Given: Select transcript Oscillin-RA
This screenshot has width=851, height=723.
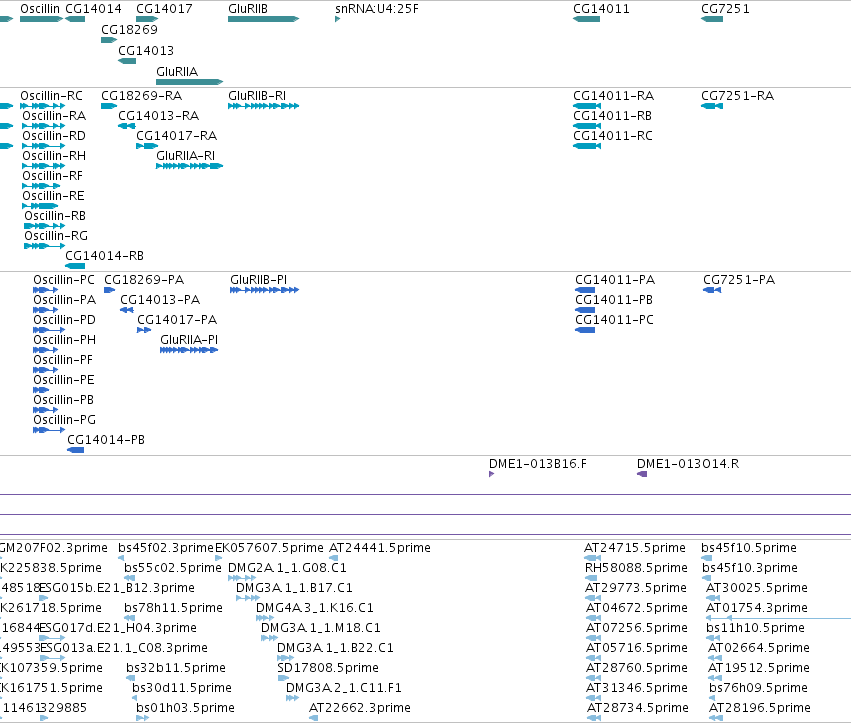Looking at the screenshot, I should click(54, 116).
